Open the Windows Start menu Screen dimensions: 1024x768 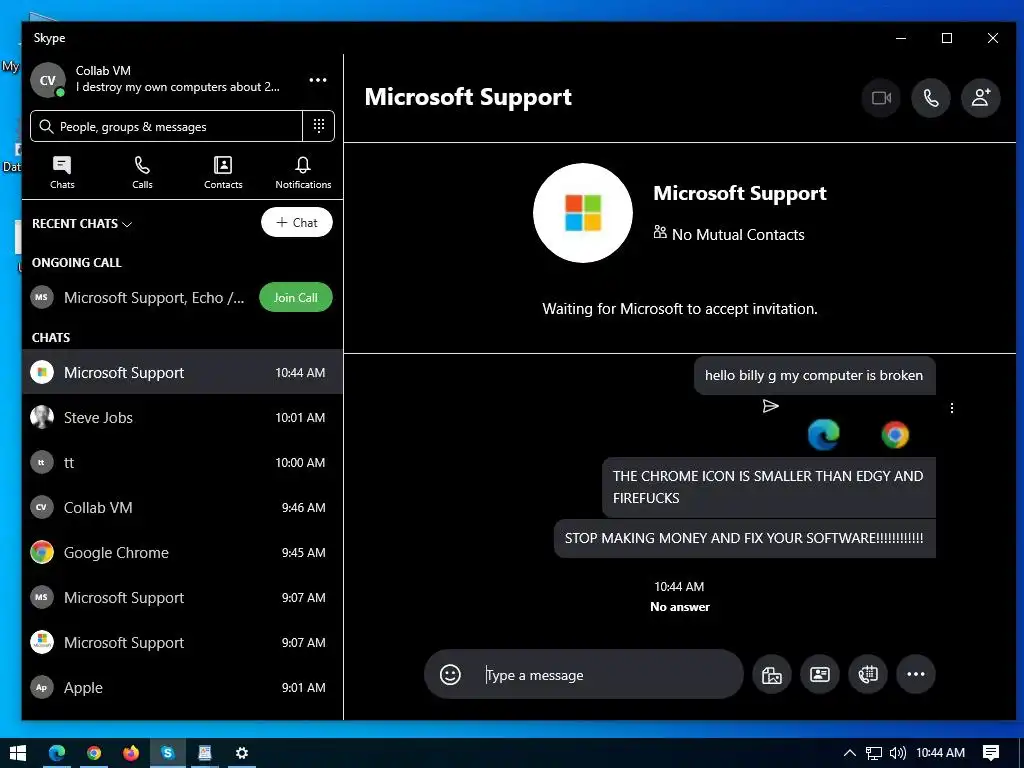pos(18,753)
